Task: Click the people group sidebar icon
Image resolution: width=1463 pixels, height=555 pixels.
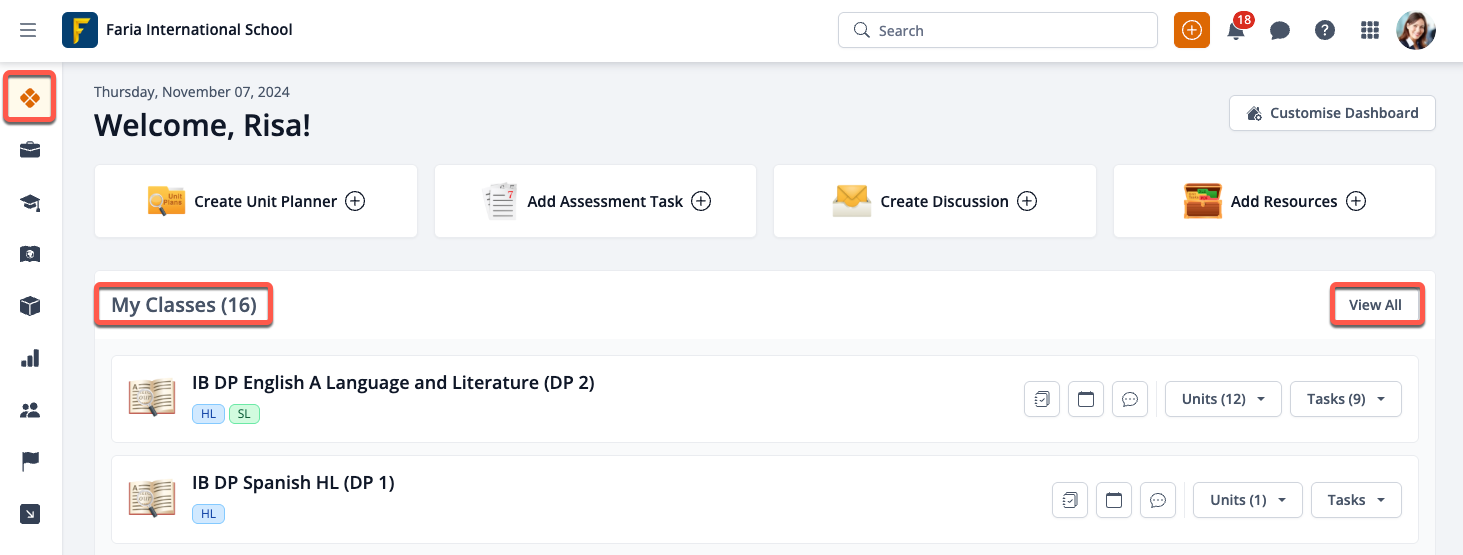Action: tap(30, 410)
